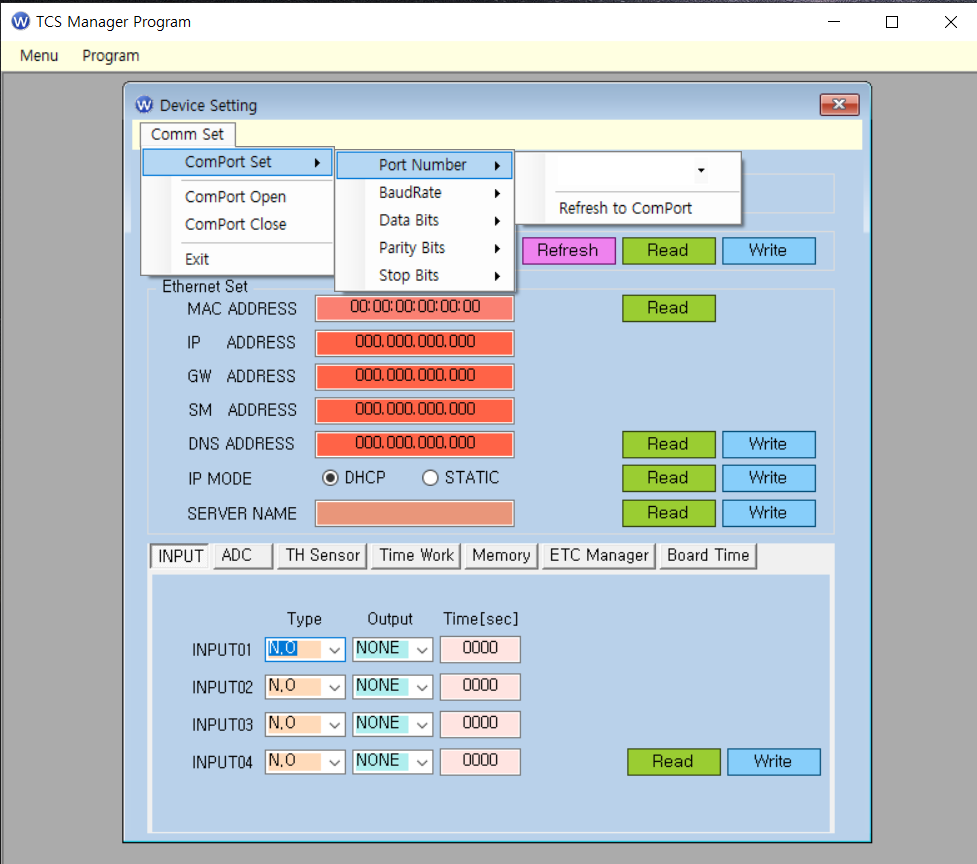Click the SERVER NAME field
This screenshot has width=977, height=864.
coord(414,513)
